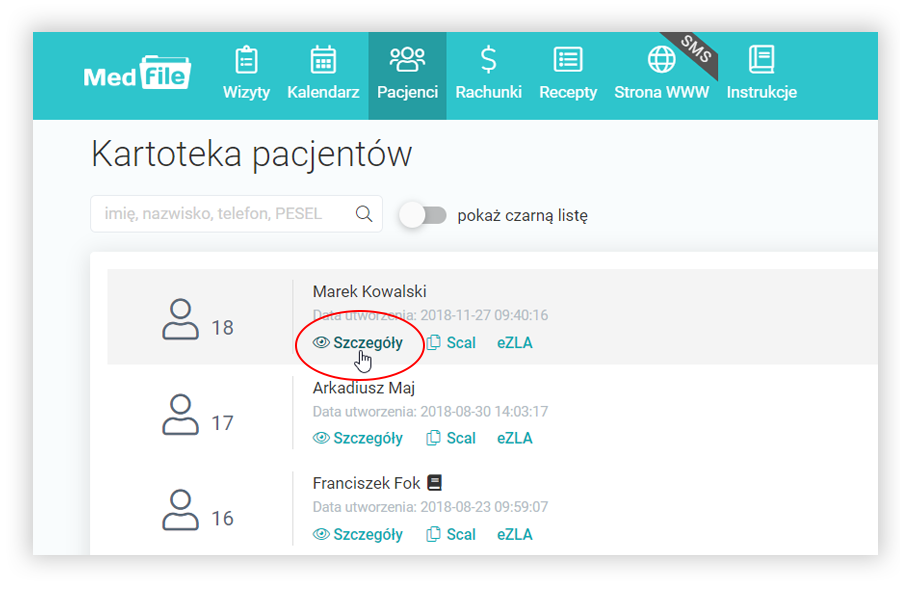Viewport: 900px width, 600px height.
Task: View Szczegóły for Arkadiusz Maj
Action: pos(358,438)
